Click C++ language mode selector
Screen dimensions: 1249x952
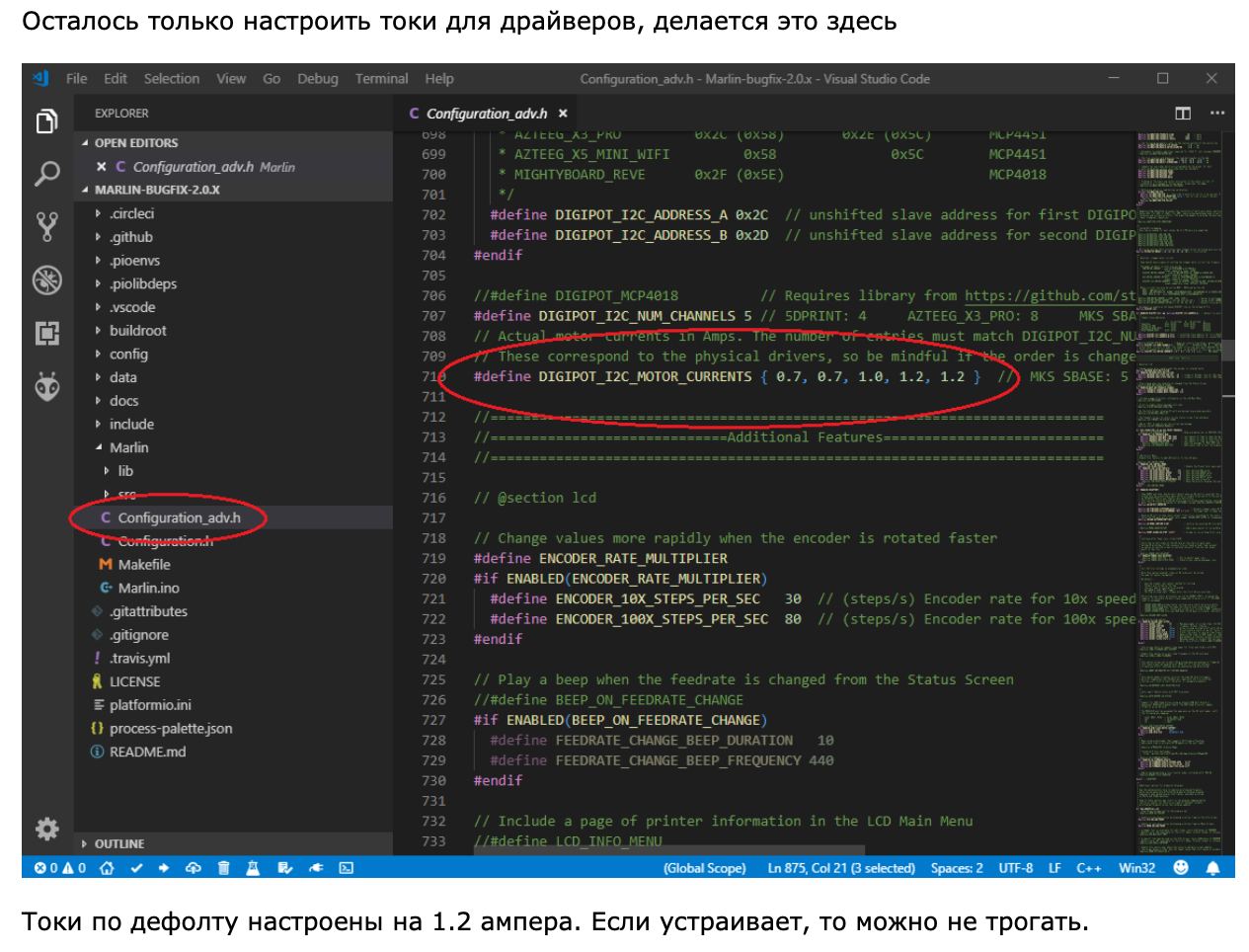pos(1089,868)
